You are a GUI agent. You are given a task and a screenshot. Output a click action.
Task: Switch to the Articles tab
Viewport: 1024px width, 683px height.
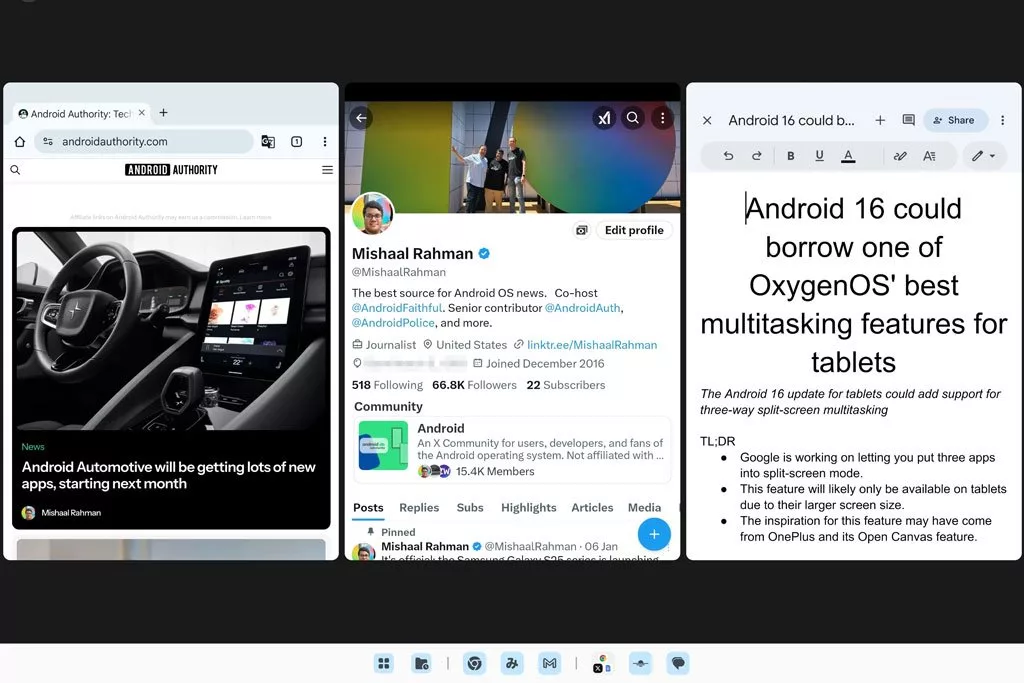pyautogui.click(x=592, y=507)
